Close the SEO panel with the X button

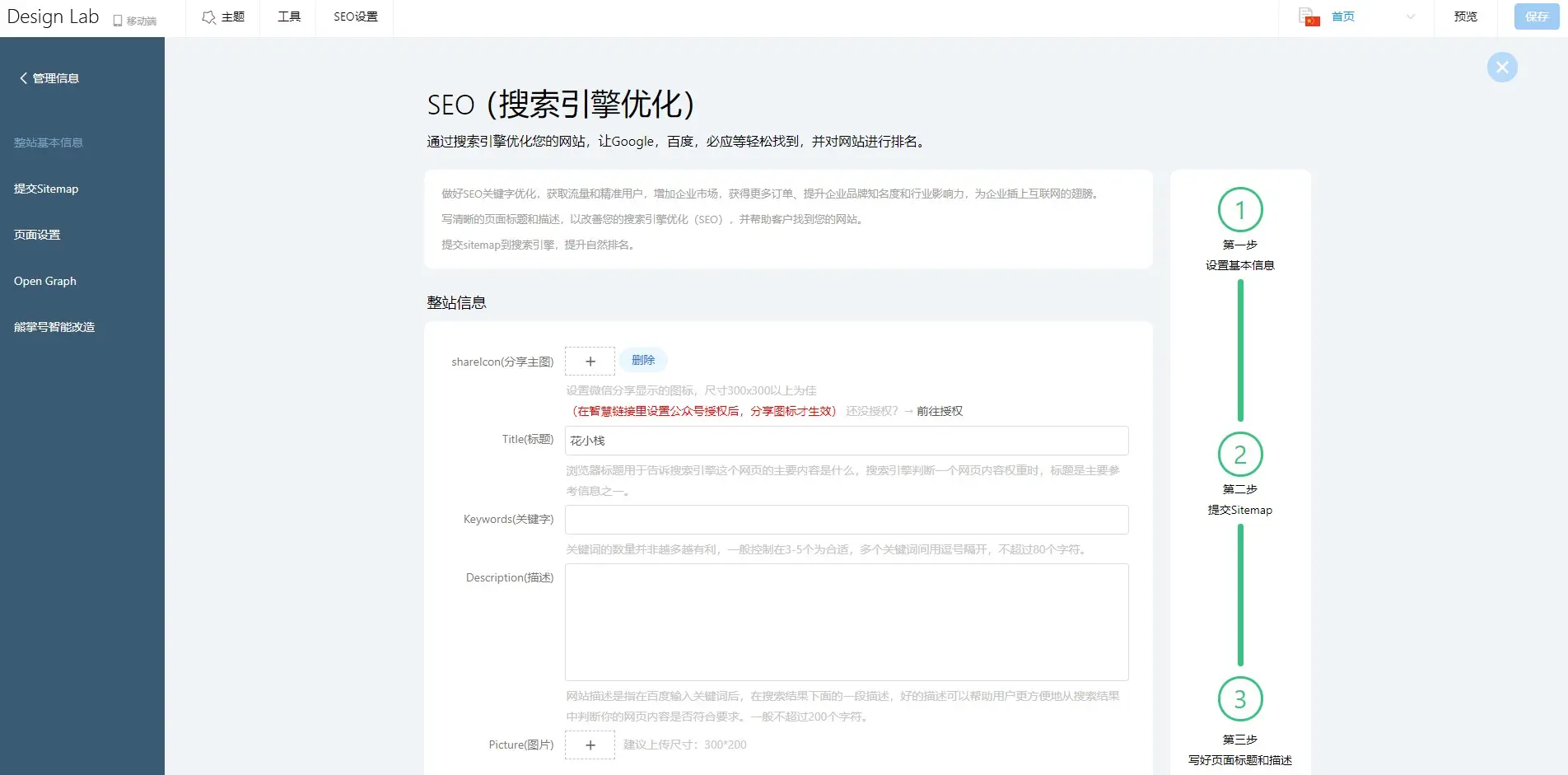1501,68
